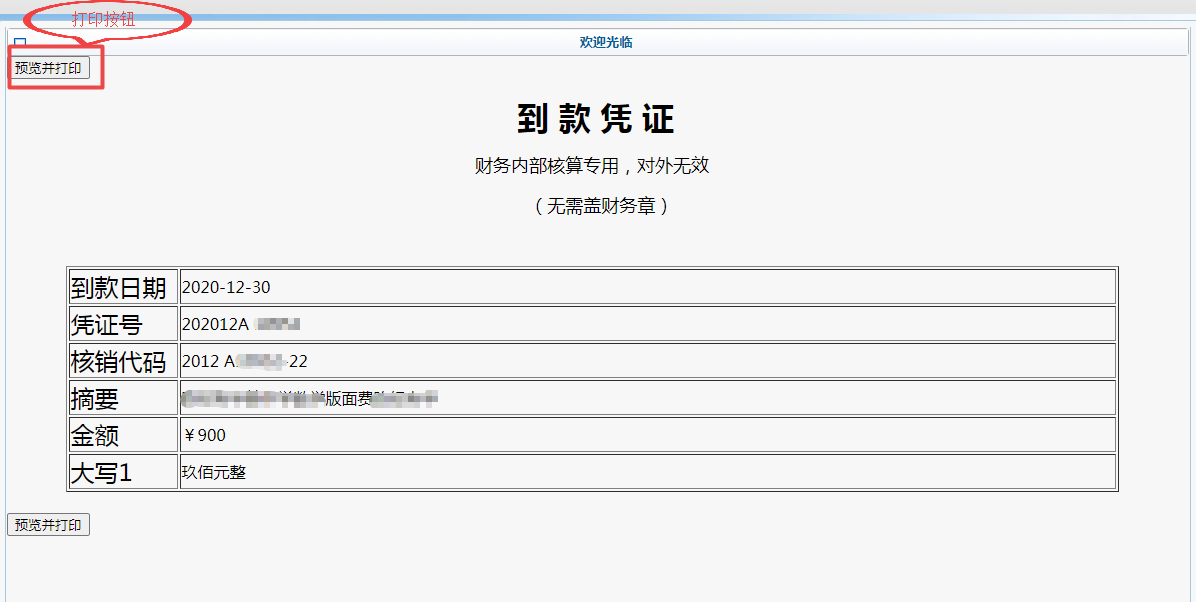Click the 玖佰元整 amount in words
Screen dimensions: 1196x602
[x=213, y=472]
